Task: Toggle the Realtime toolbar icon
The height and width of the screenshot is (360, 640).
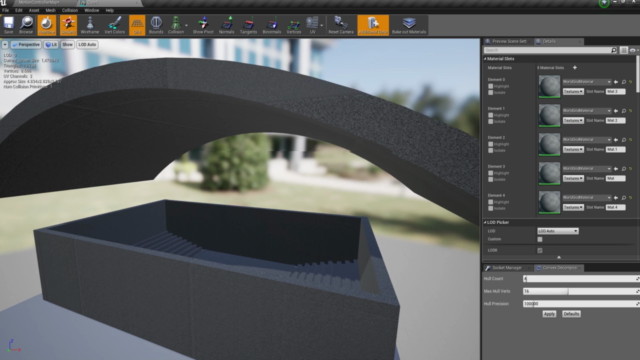Action: tap(47, 25)
